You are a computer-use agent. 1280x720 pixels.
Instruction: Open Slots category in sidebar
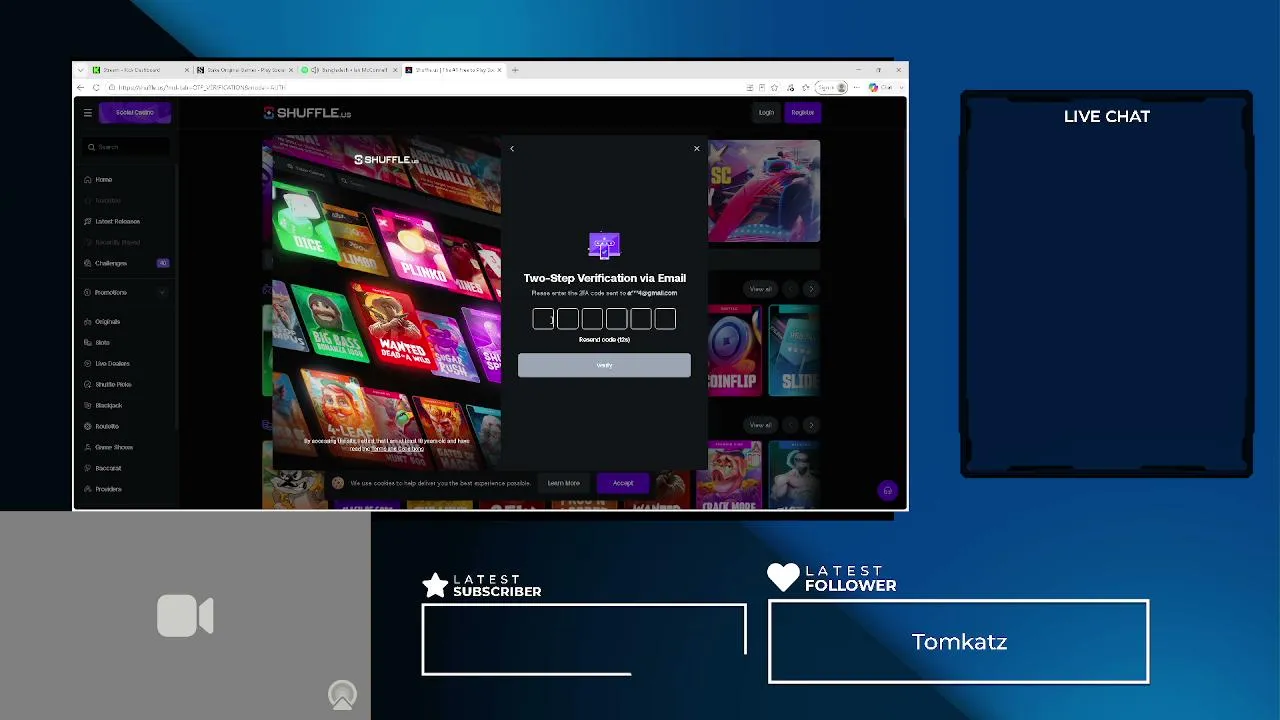[102, 343]
